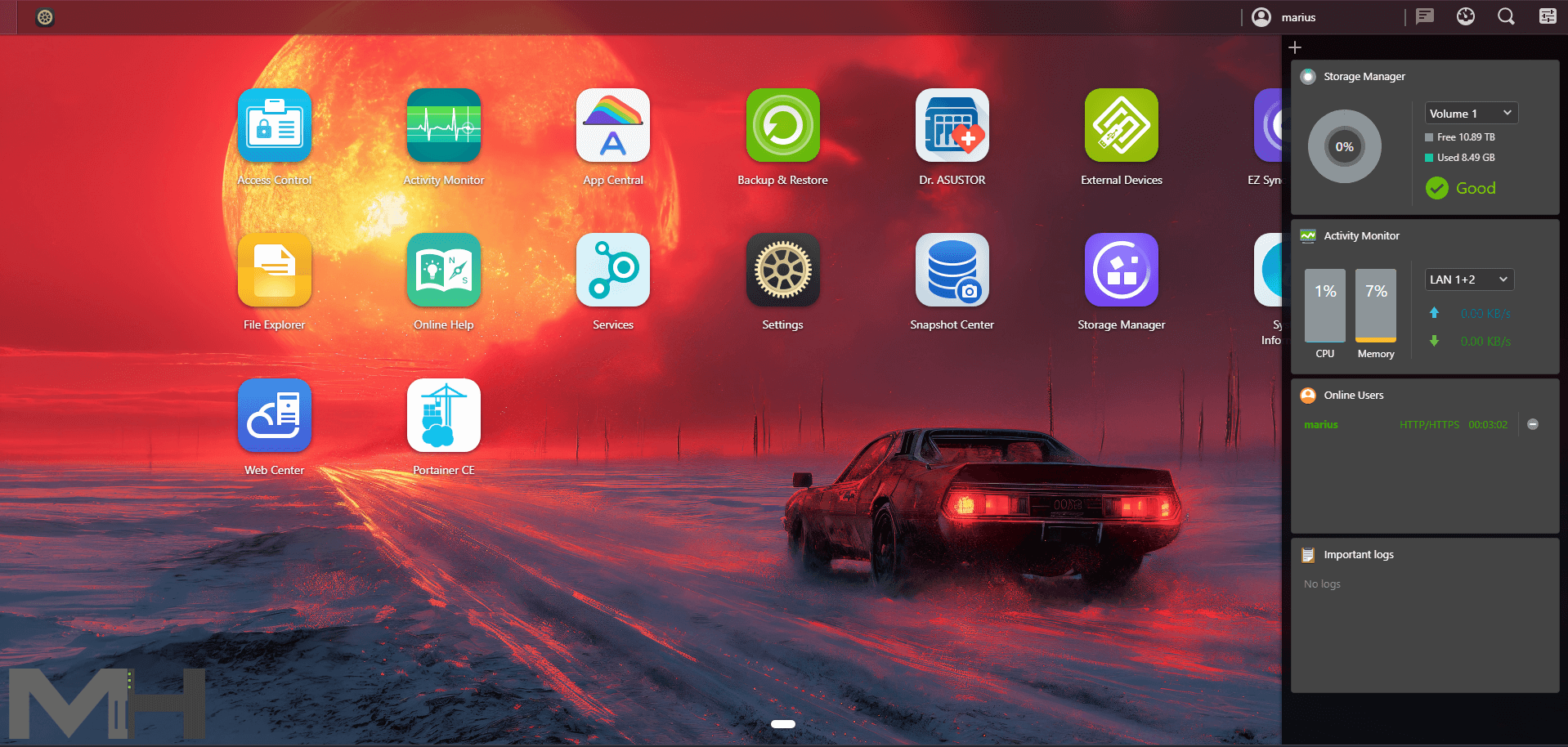
Task: Click the download speed 0.00 KB/s value
Action: coord(1485,341)
